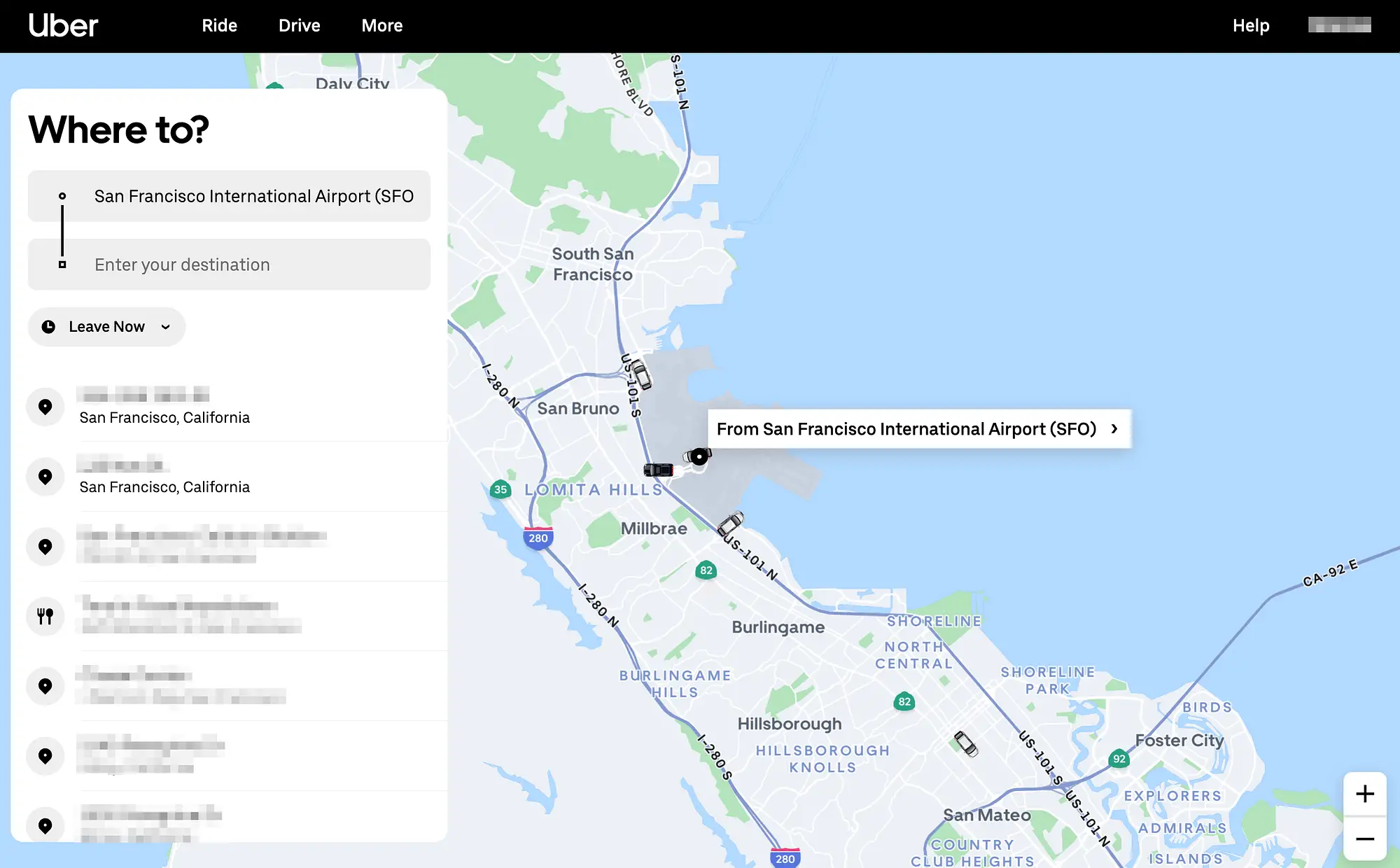This screenshot has width=1400, height=868.
Task: Click the destination square icon in form
Action: [62, 265]
